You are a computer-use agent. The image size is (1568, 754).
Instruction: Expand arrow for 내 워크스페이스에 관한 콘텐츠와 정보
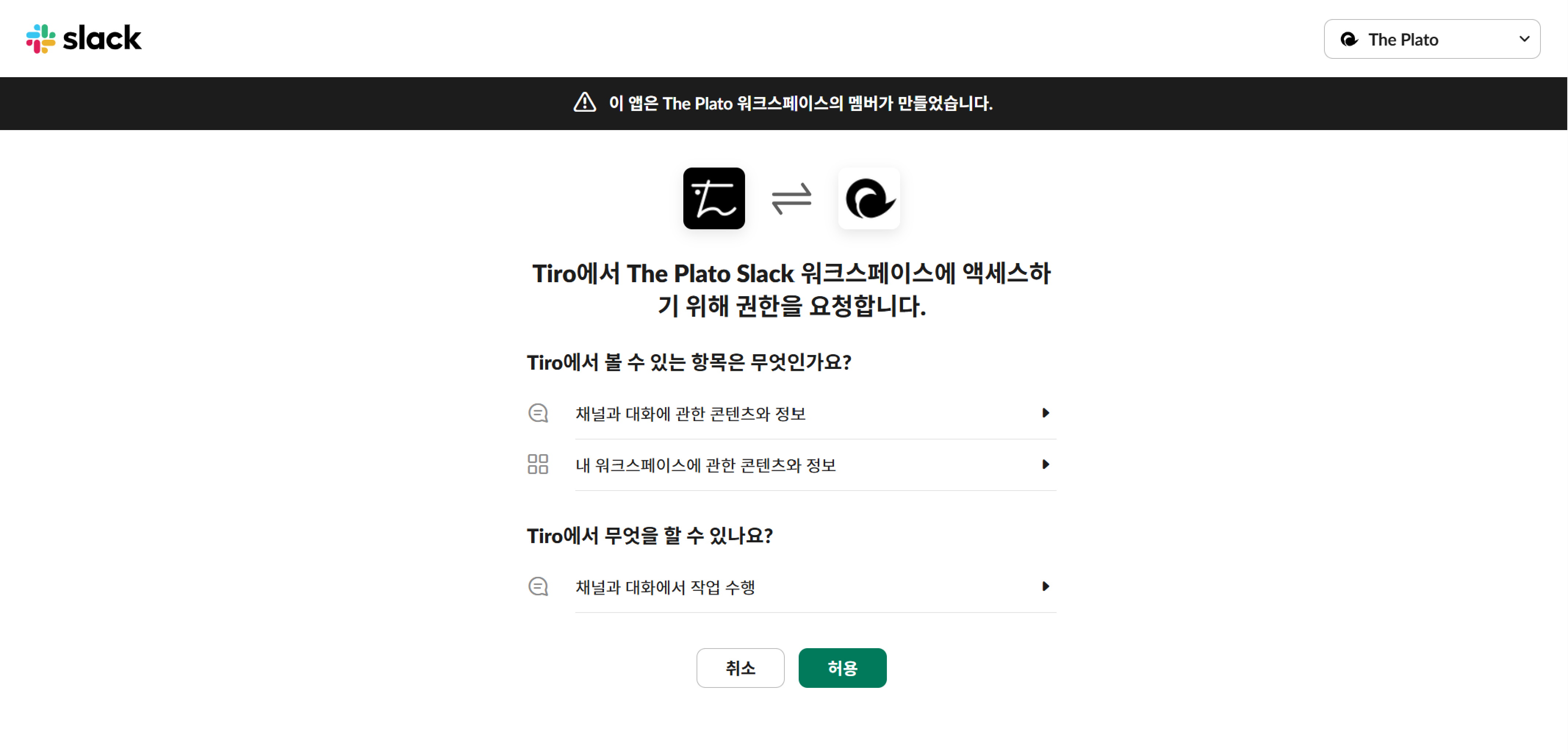pos(1046,464)
